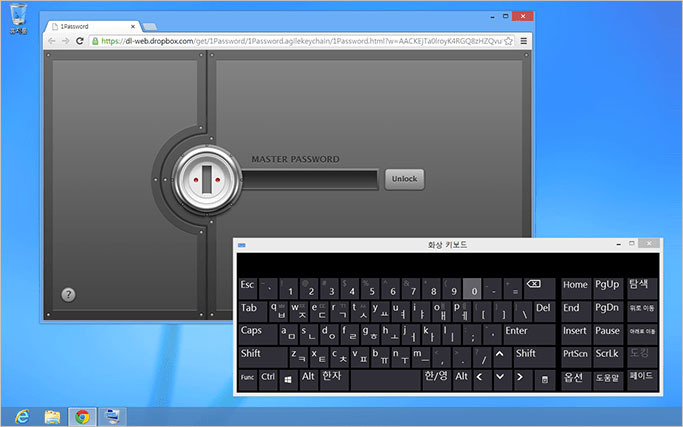The height and width of the screenshot is (427, 683).
Task: Go forward in Chrome
Action: [65, 41]
